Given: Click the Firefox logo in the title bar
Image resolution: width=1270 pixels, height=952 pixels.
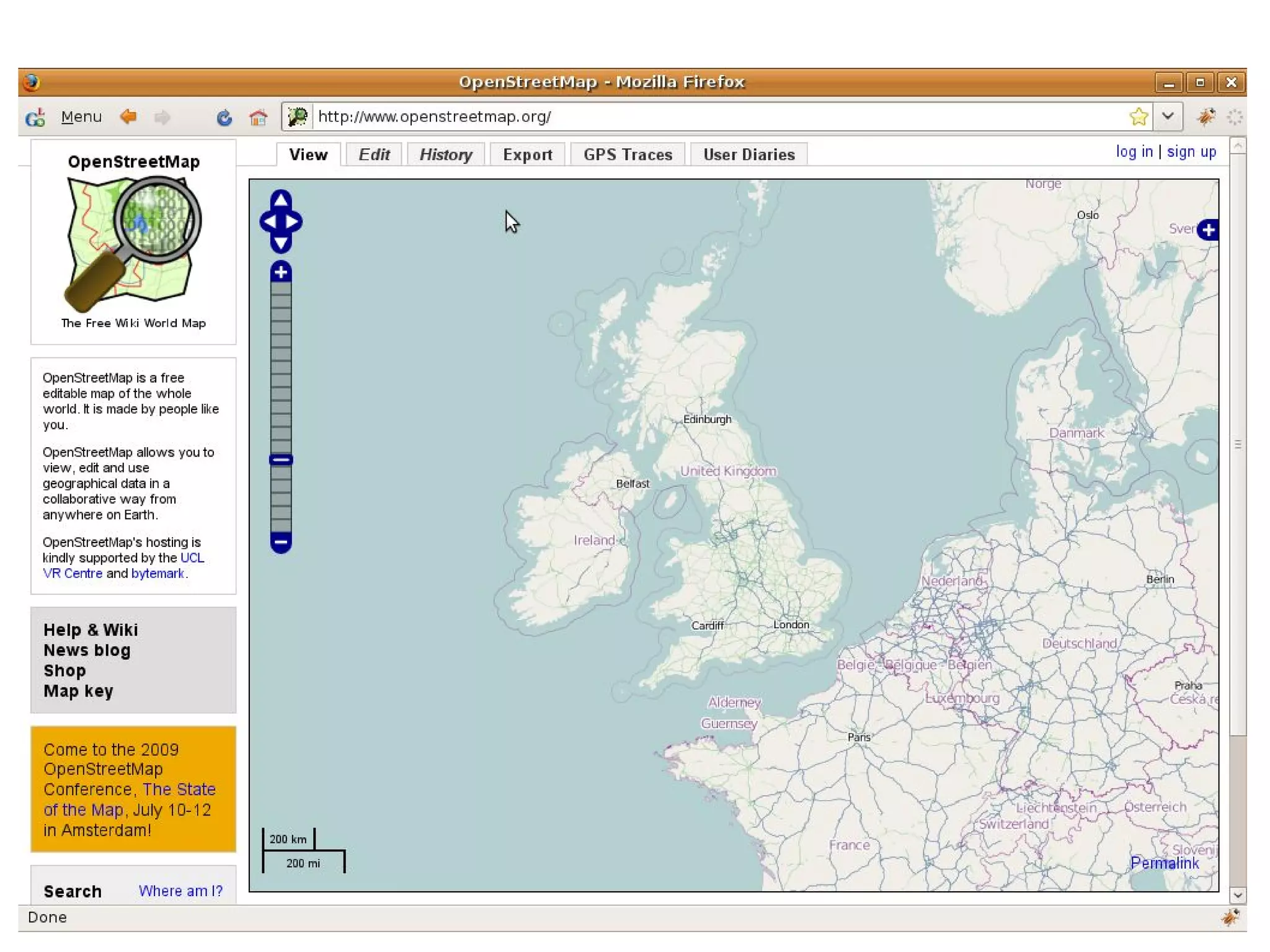Looking at the screenshot, I should [32, 82].
